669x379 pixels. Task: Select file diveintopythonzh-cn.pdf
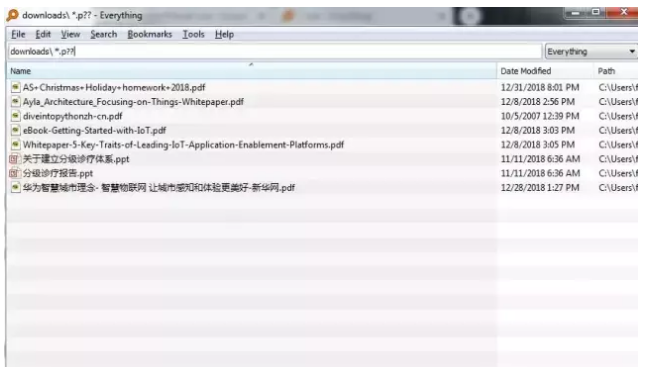tap(73, 116)
